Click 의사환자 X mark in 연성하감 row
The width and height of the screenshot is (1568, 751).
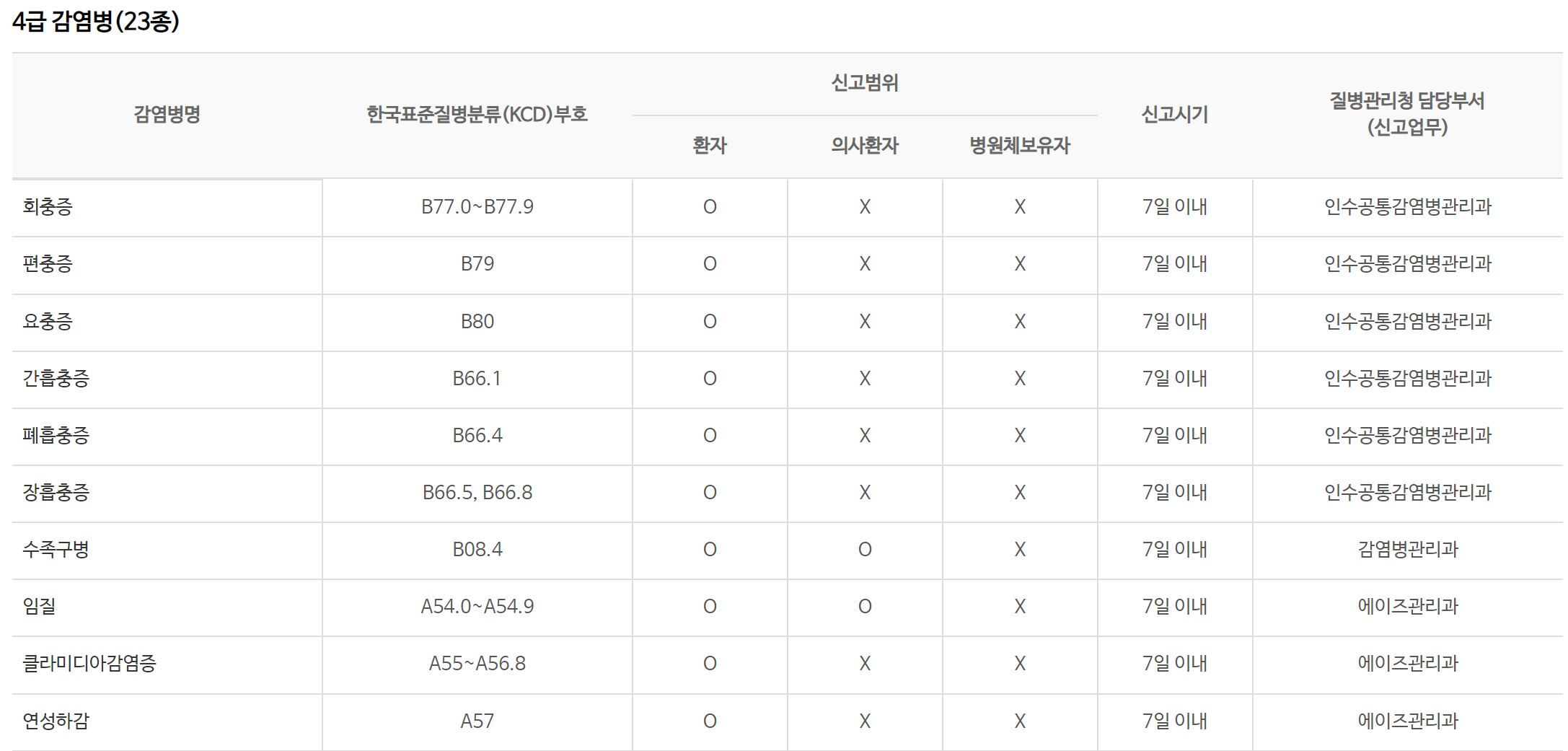click(865, 721)
